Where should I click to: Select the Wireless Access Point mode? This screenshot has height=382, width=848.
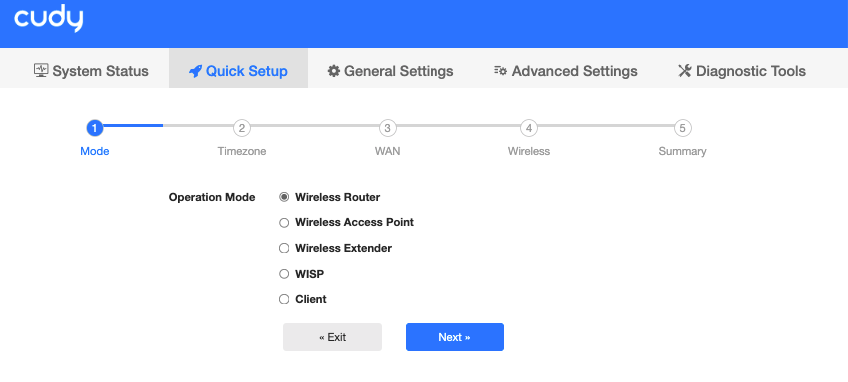coord(284,222)
